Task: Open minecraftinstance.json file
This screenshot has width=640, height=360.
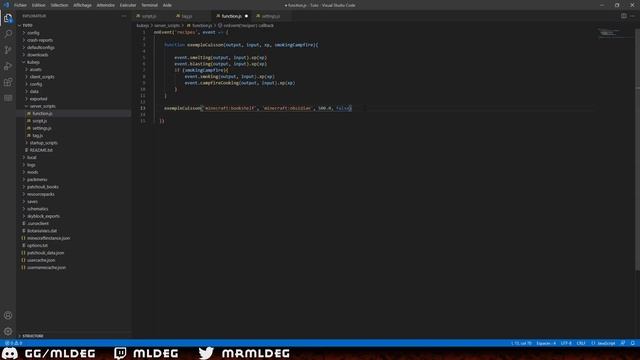Action: (48, 238)
